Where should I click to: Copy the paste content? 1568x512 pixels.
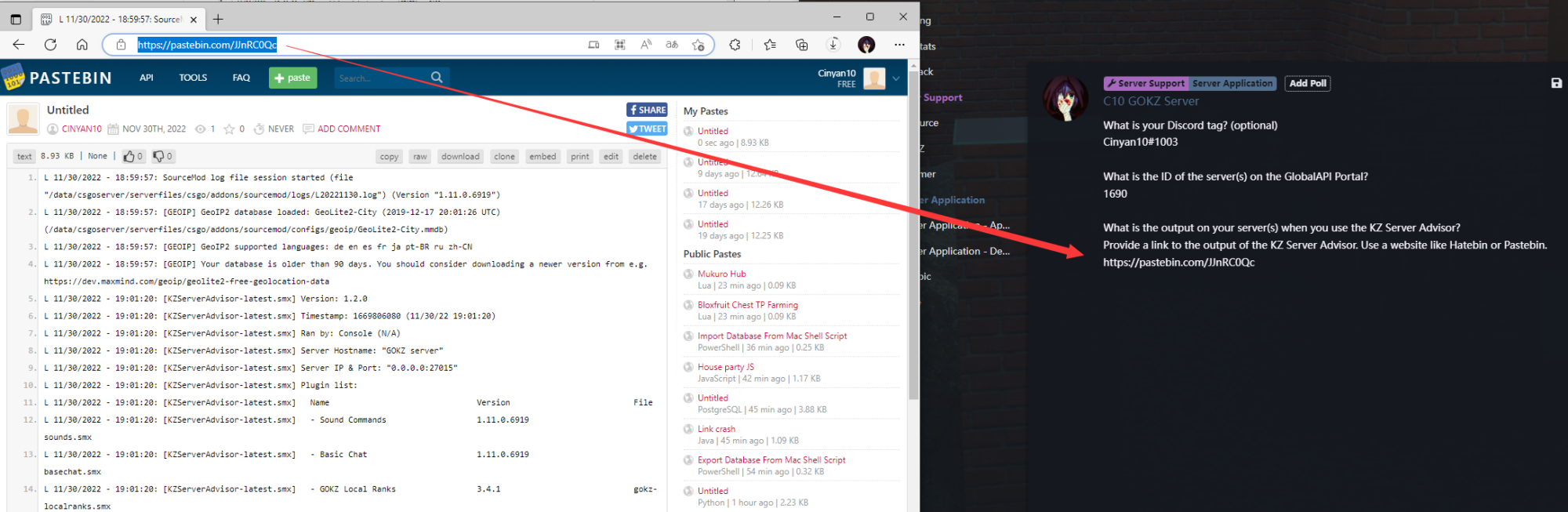390,156
